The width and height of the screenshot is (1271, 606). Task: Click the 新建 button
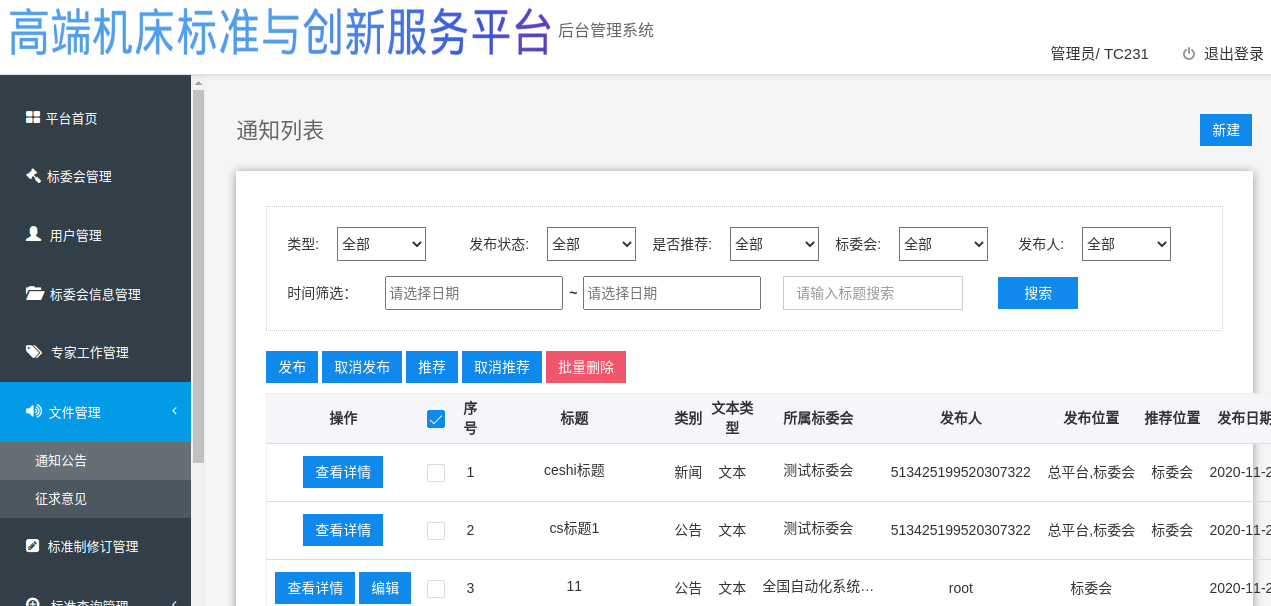point(1225,130)
